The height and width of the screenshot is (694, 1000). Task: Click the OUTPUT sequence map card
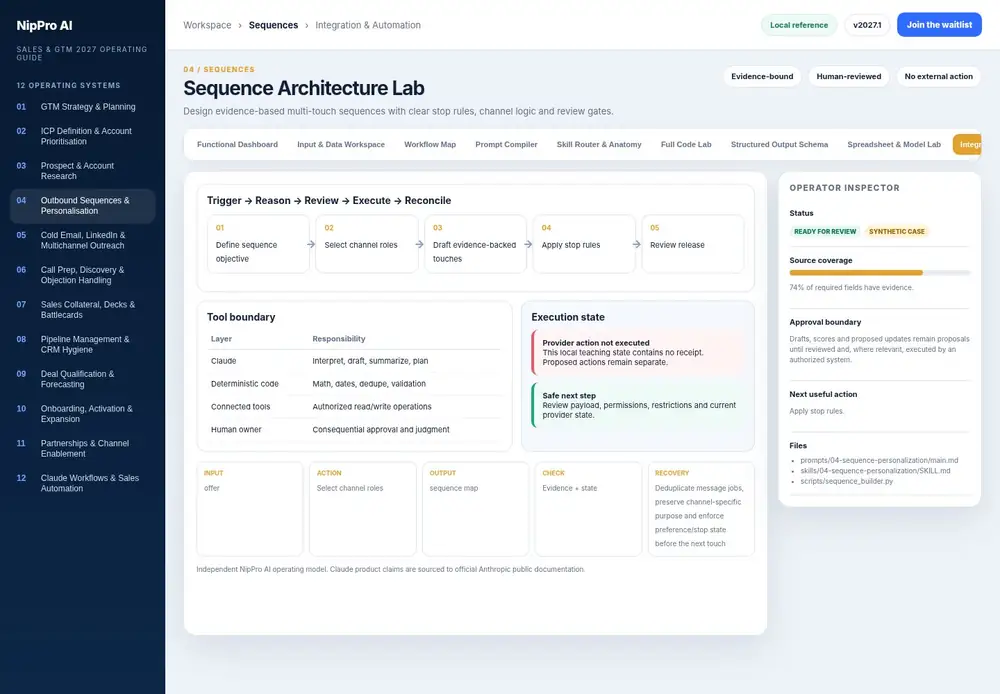click(x=475, y=509)
